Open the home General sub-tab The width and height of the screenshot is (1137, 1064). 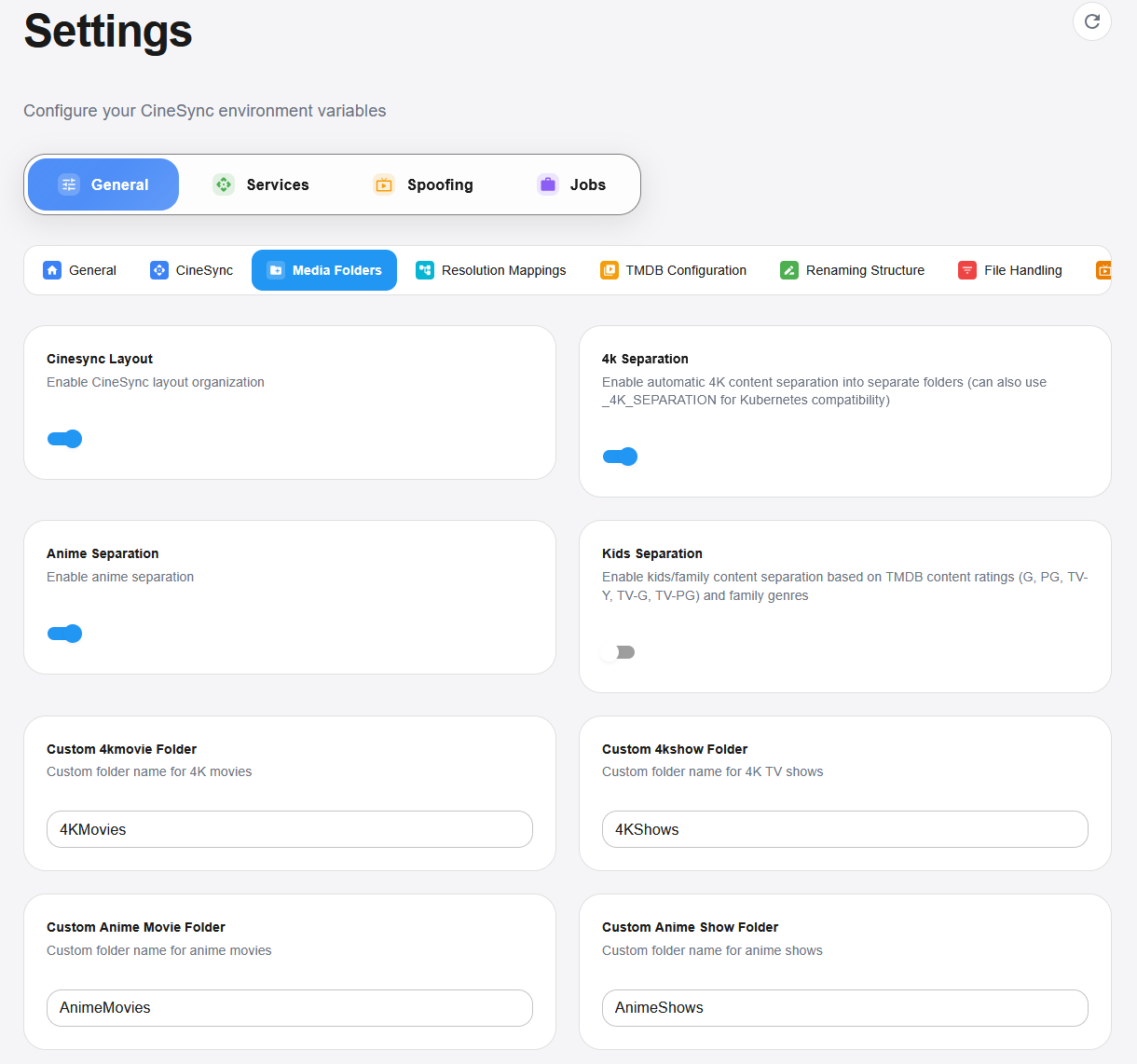(80, 270)
